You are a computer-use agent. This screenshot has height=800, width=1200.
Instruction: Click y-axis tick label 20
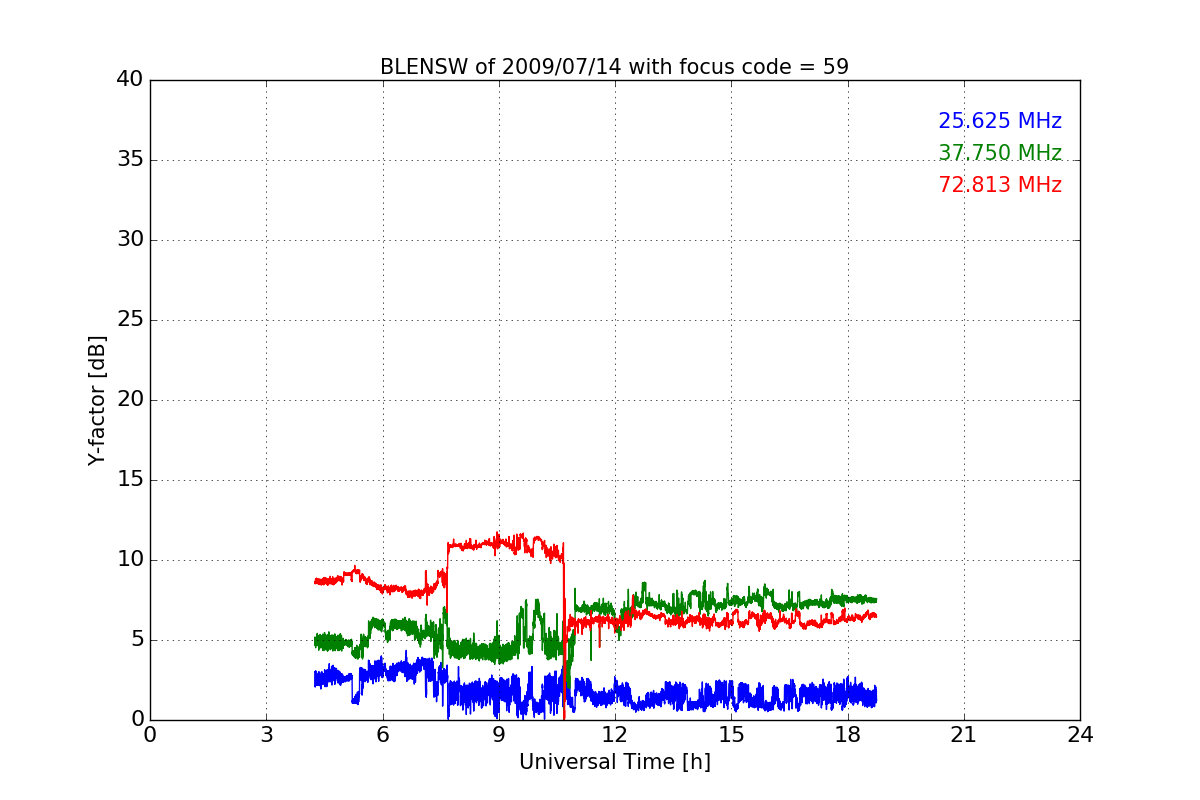pyautogui.click(x=130, y=400)
